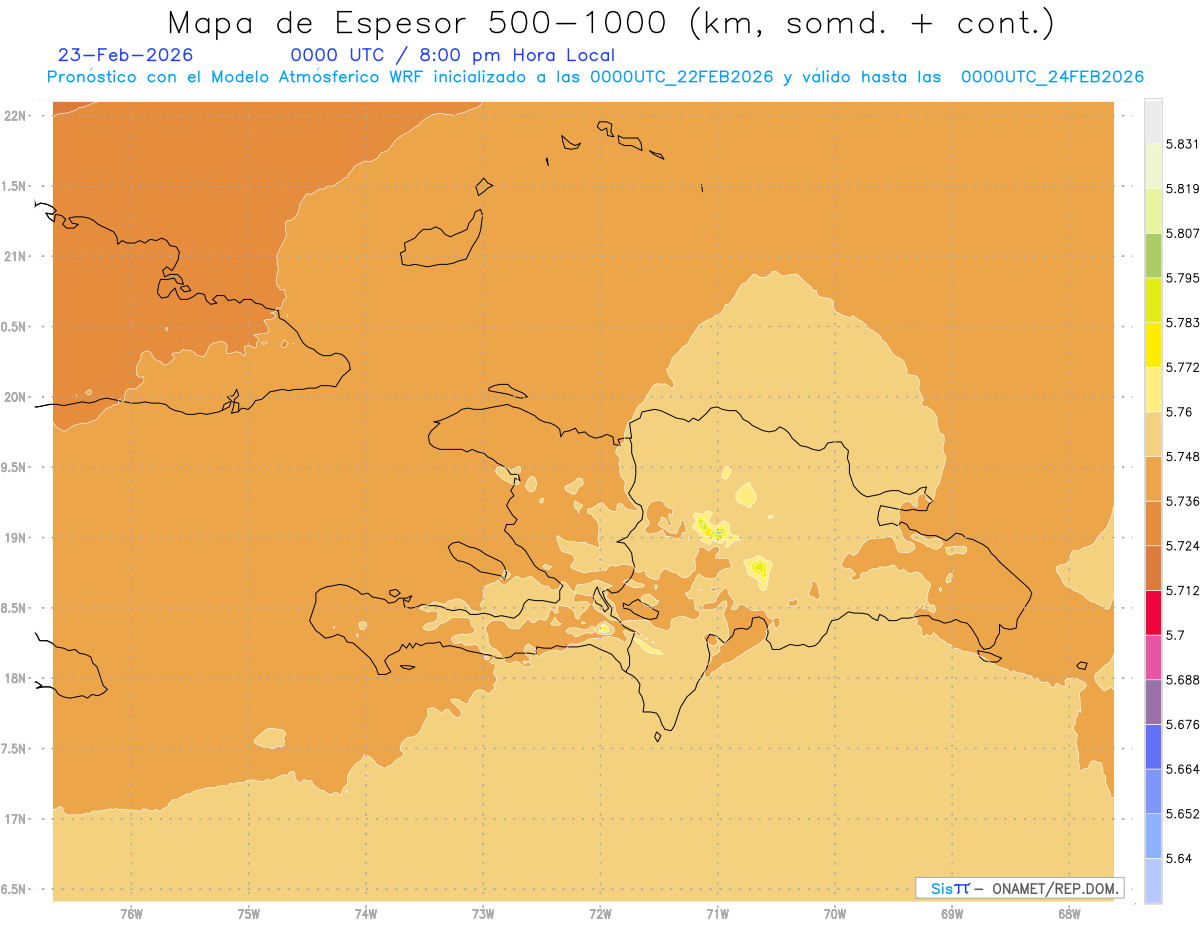Click the colorbar label '5.772'
This screenshot has height=927, width=1200.
point(1182,367)
